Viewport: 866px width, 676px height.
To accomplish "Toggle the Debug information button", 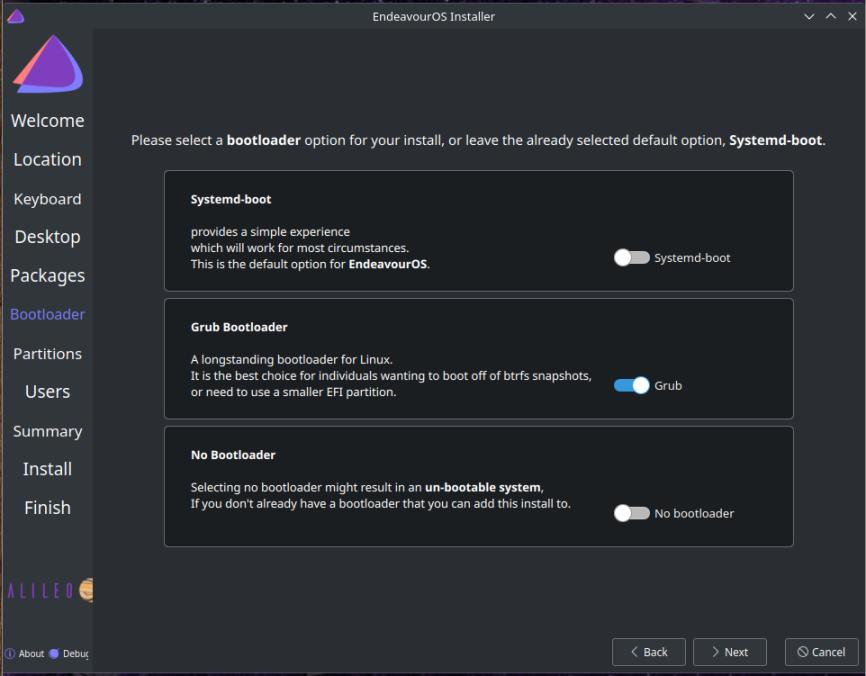I will [69, 653].
